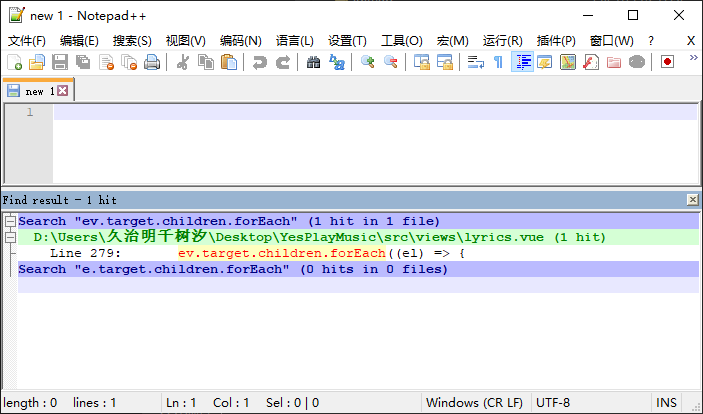Zoom out with the magnifier minus icon

[391, 62]
